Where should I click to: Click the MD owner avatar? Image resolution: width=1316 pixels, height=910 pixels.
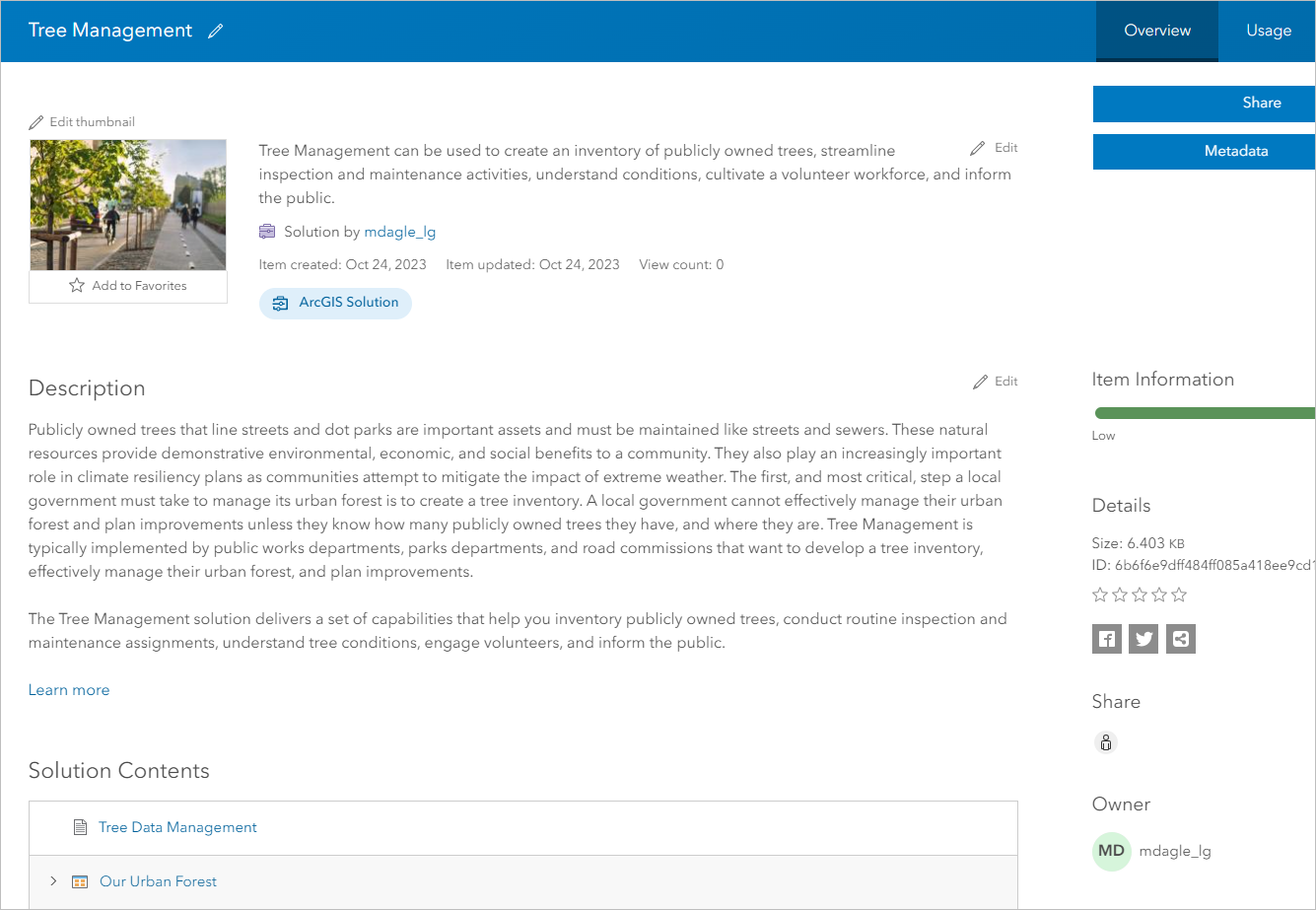coord(1111,851)
